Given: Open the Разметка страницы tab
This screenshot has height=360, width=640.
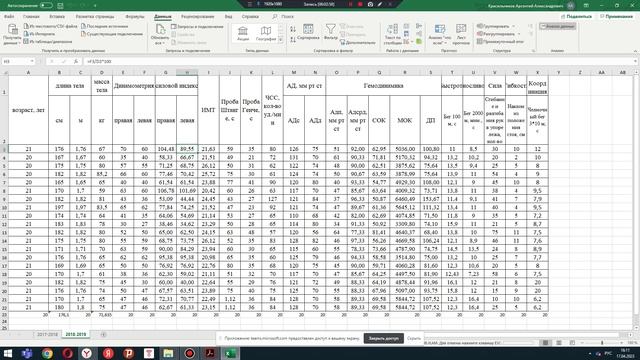Looking at the screenshot, I should click(95, 16).
